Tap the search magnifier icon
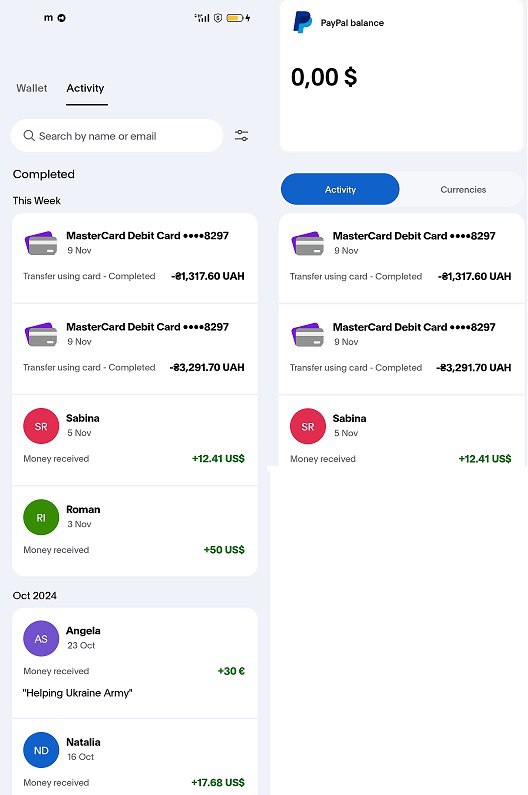528x795 pixels. 29,136
